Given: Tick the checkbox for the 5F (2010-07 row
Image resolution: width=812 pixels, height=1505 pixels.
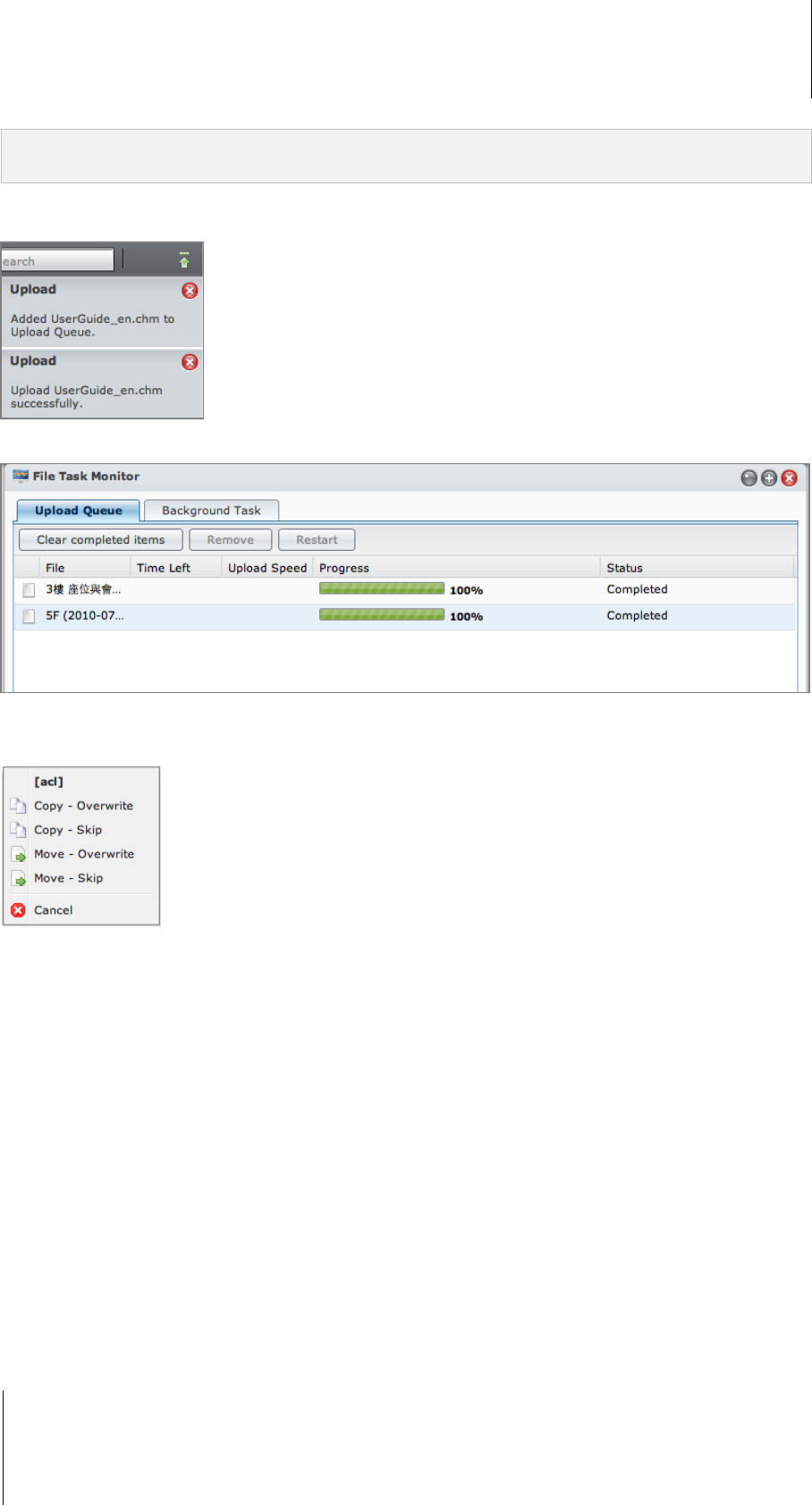Looking at the screenshot, I should [29, 616].
